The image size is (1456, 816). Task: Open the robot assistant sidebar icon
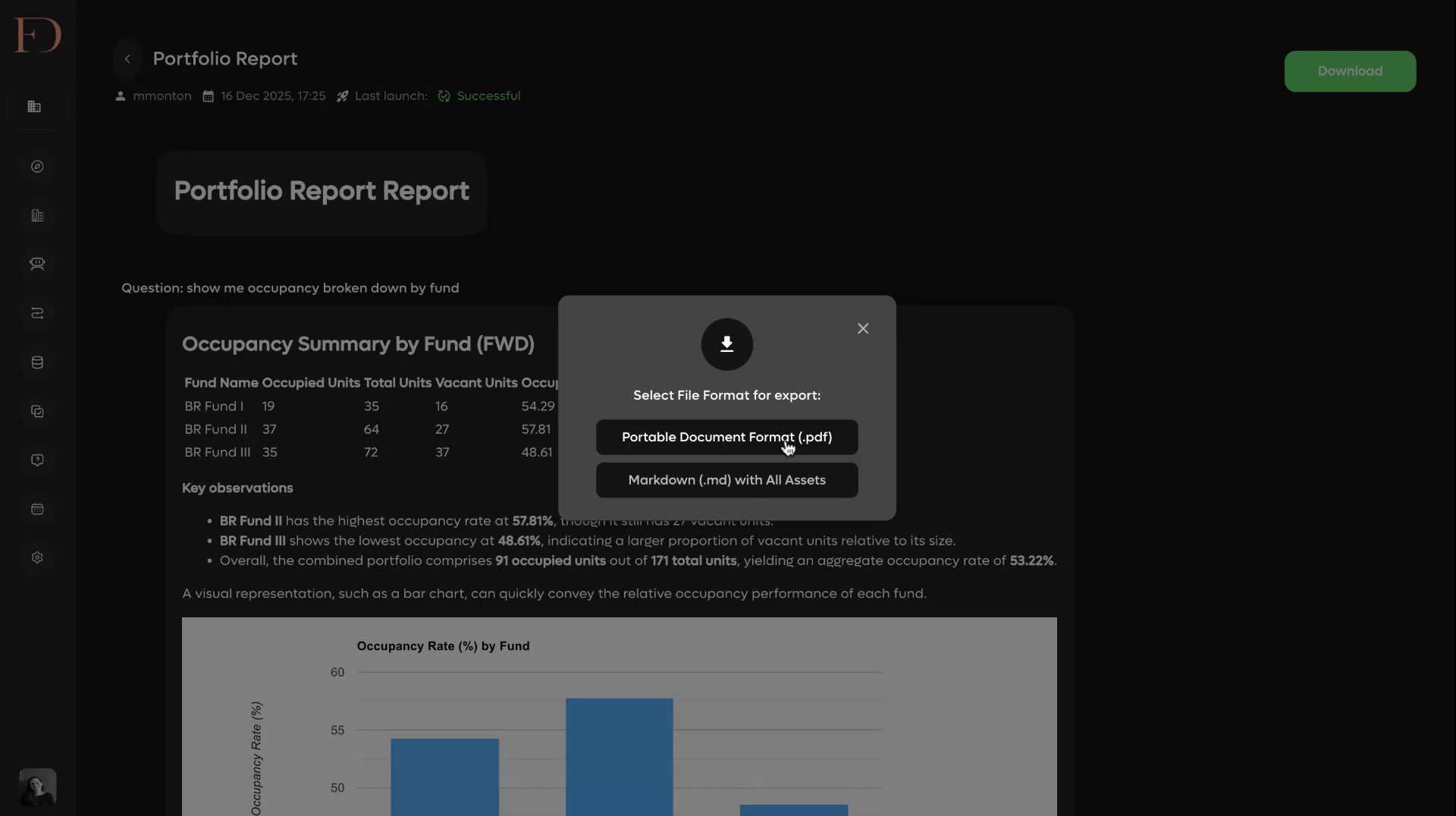(37, 264)
